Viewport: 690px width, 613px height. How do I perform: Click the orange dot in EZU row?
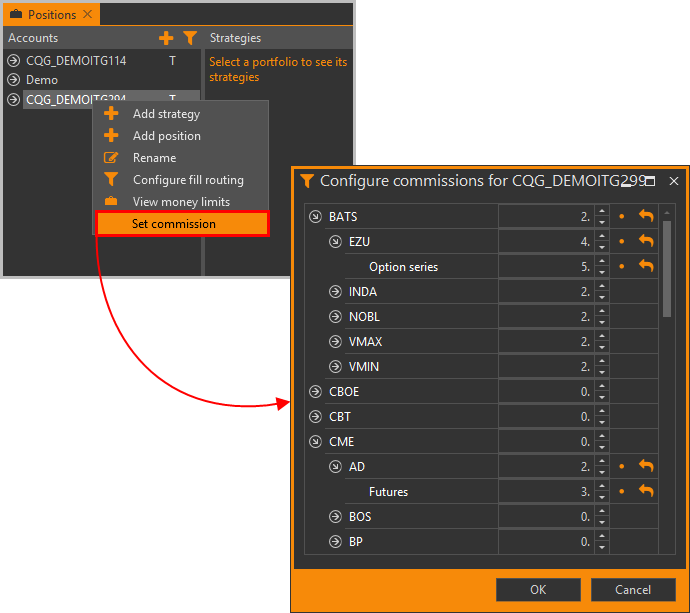point(621,242)
